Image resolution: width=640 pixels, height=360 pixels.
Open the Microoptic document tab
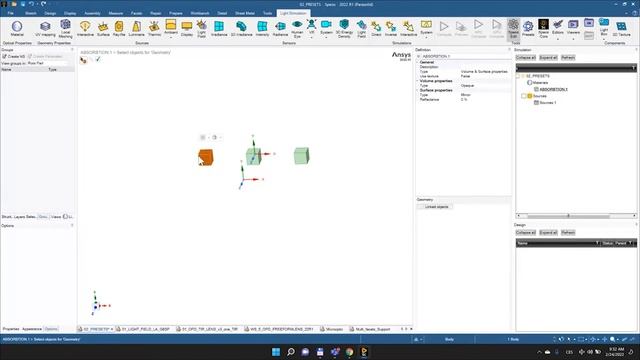click(331, 329)
